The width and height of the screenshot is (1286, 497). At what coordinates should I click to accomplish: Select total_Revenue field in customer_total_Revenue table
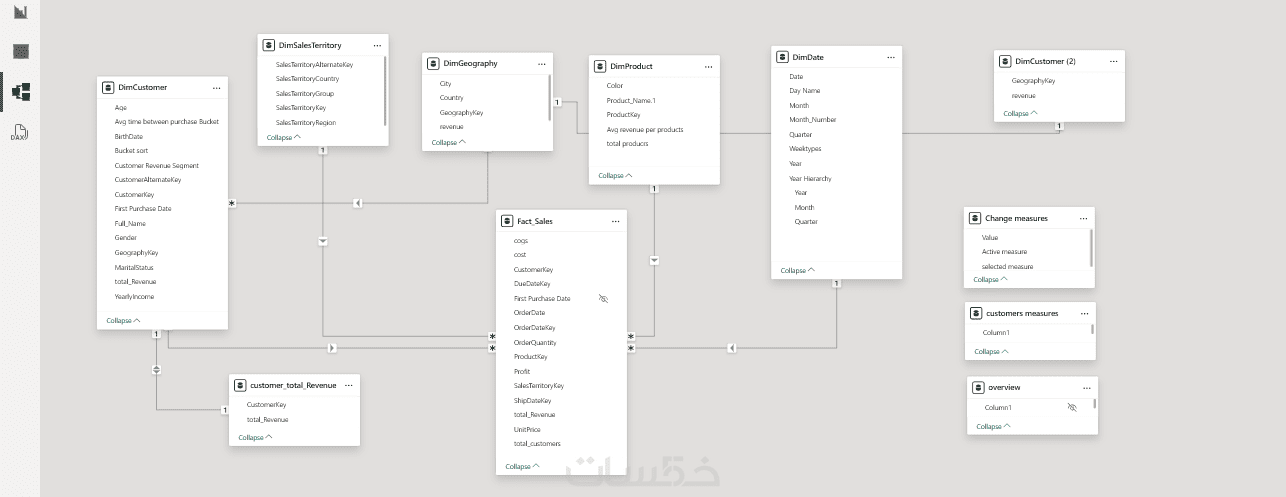267,420
